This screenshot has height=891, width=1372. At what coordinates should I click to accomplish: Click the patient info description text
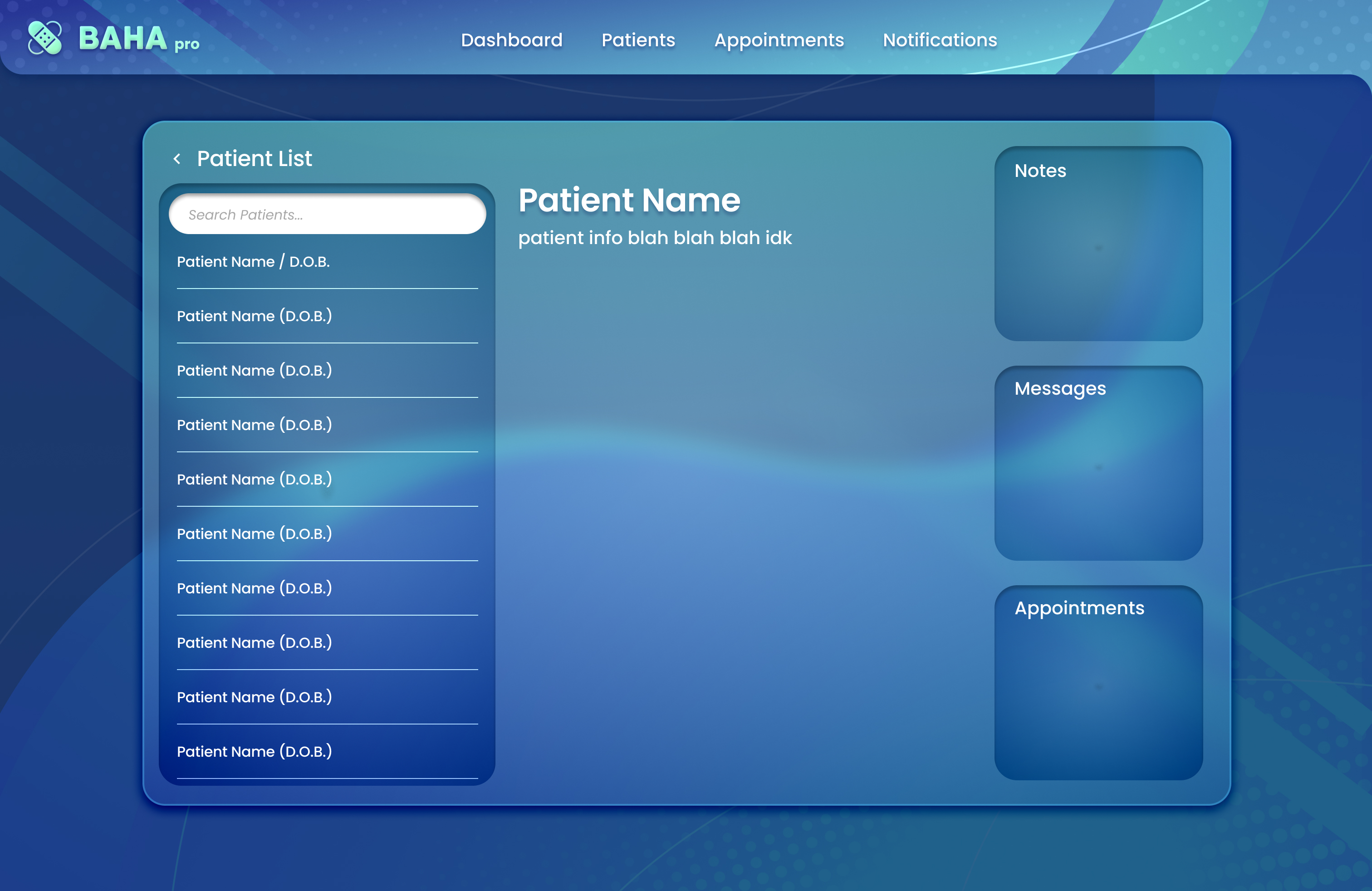tap(655, 238)
